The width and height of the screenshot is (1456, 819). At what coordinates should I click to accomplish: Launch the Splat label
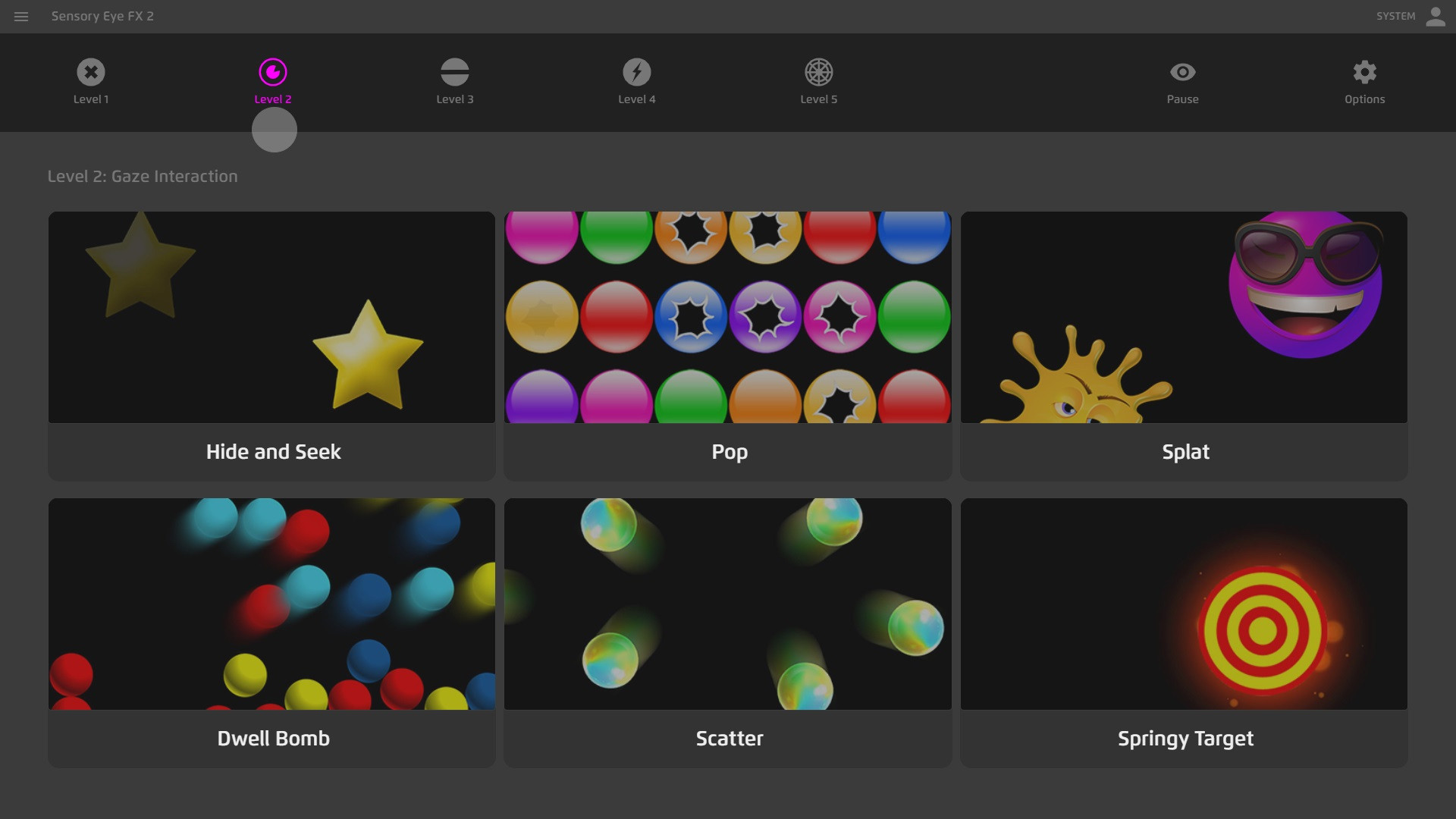pos(1185,453)
